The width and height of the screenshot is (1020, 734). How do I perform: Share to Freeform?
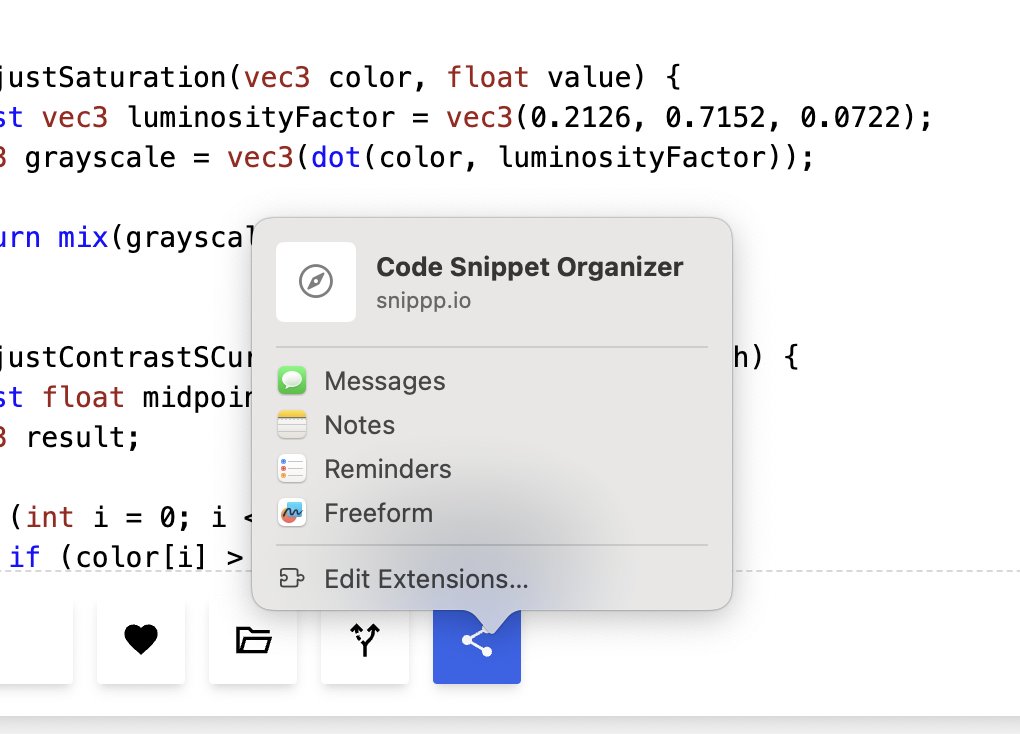492,513
